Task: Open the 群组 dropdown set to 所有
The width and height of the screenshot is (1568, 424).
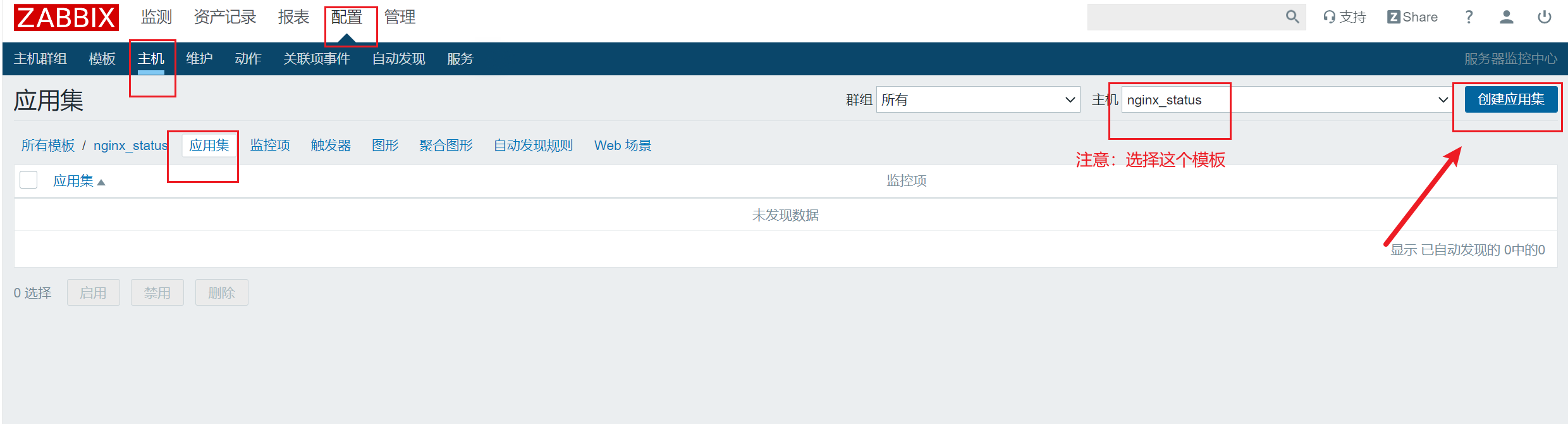Action: 978,99
